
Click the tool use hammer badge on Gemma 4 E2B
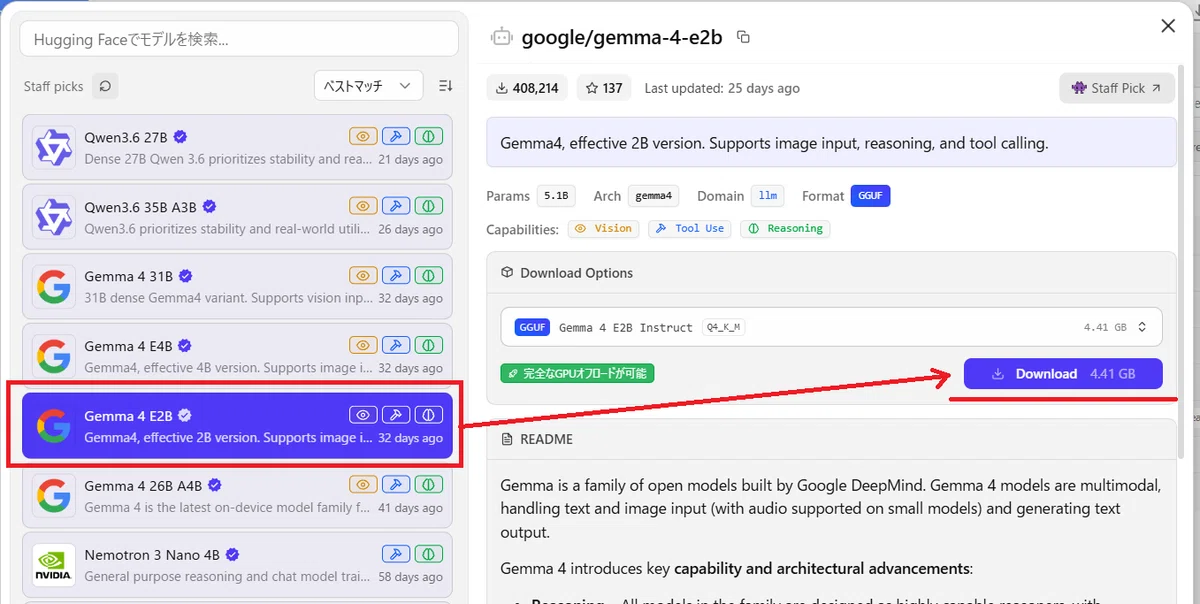click(x=396, y=415)
